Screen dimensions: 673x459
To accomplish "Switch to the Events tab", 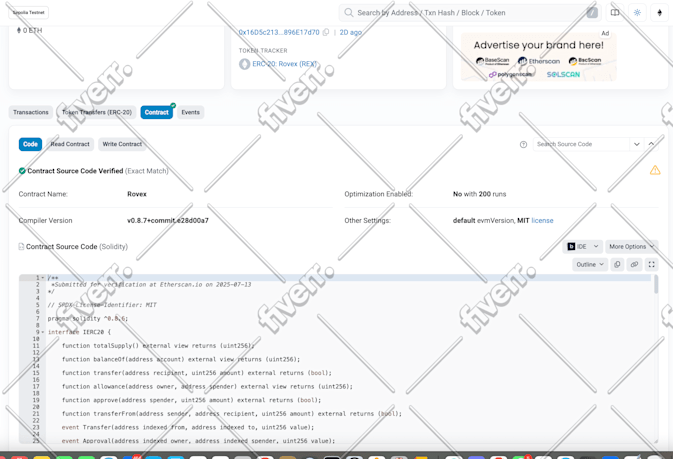I will [191, 112].
